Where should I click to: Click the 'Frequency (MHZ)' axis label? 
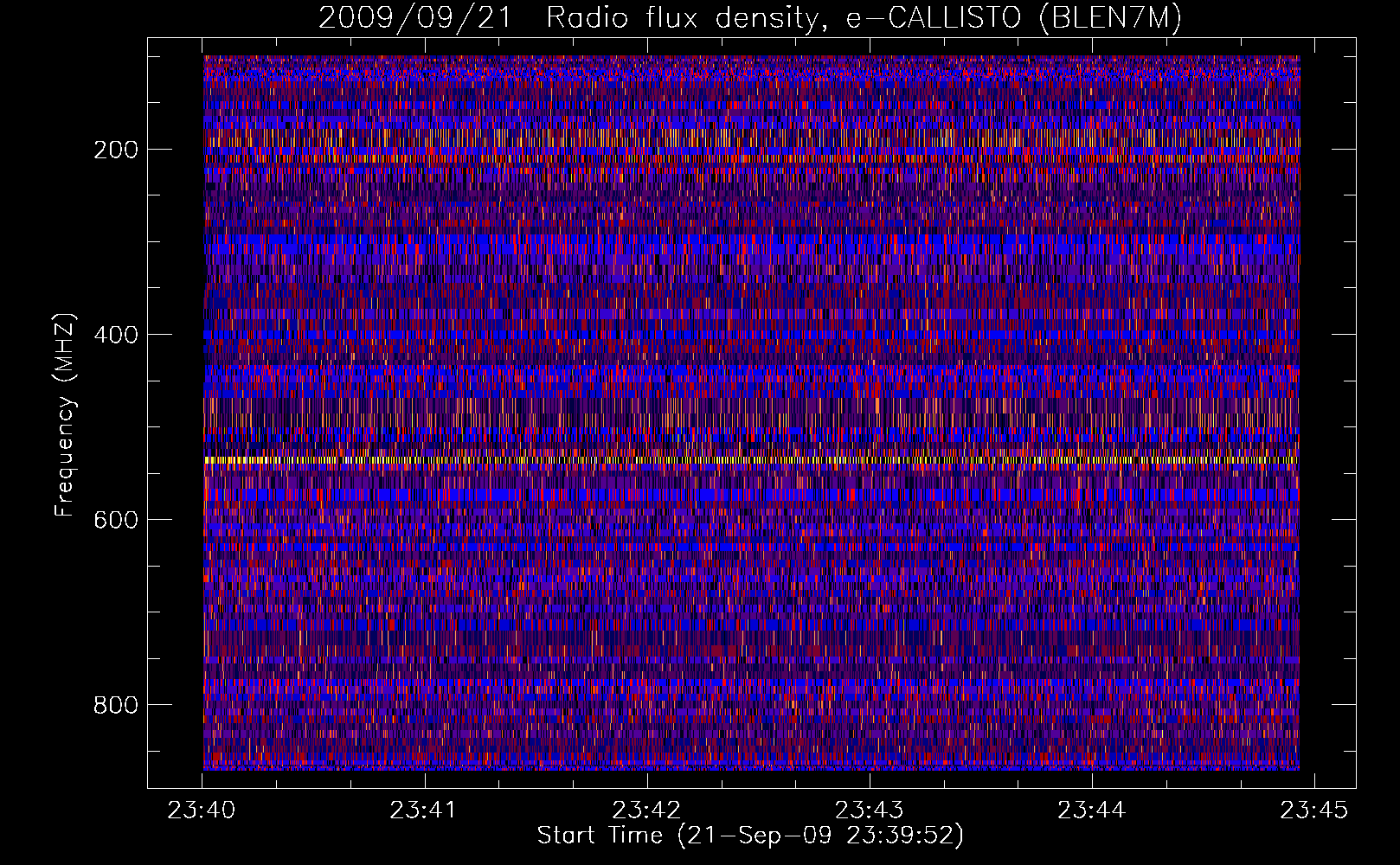[x=65, y=414]
